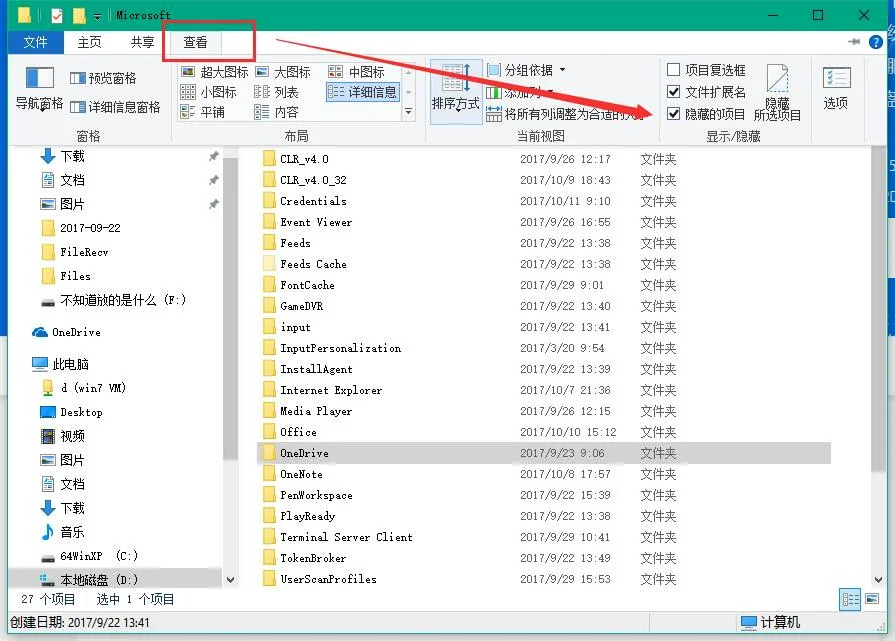
Task: Open the quick access toolbar dropdown arrow
Action: tap(97, 16)
